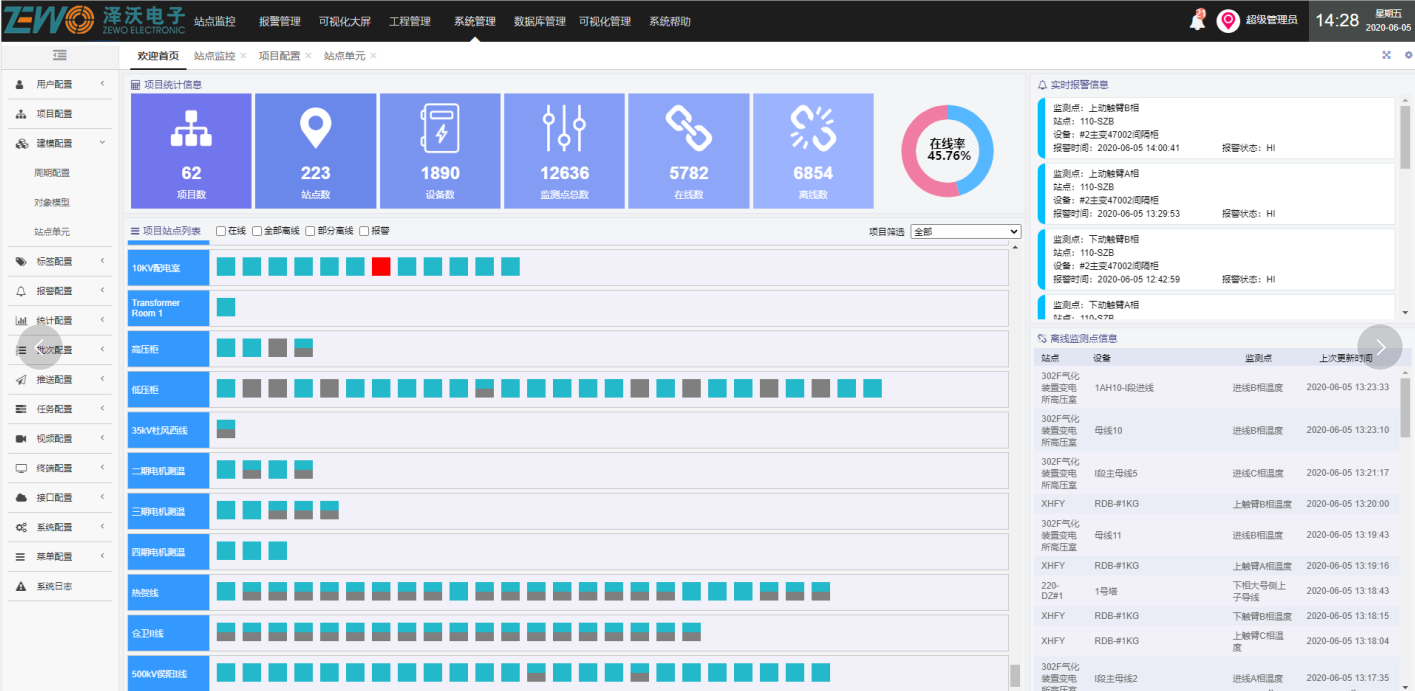Open 站点单元 in the sidebar
Viewport: 1415px width, 691px height.
coord(52,232)
